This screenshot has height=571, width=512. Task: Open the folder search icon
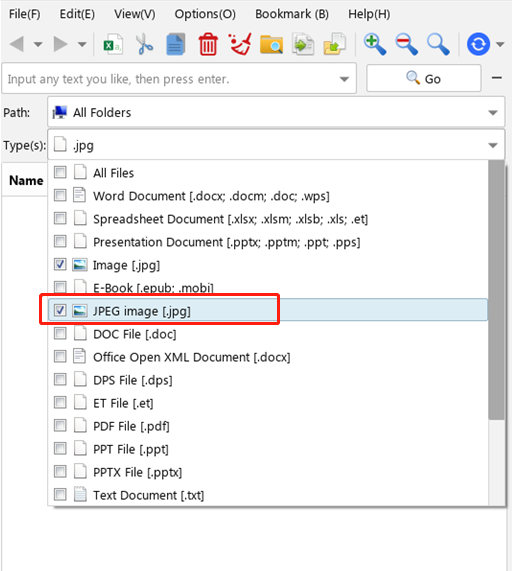pyautogui.click(x=271, y=44)
